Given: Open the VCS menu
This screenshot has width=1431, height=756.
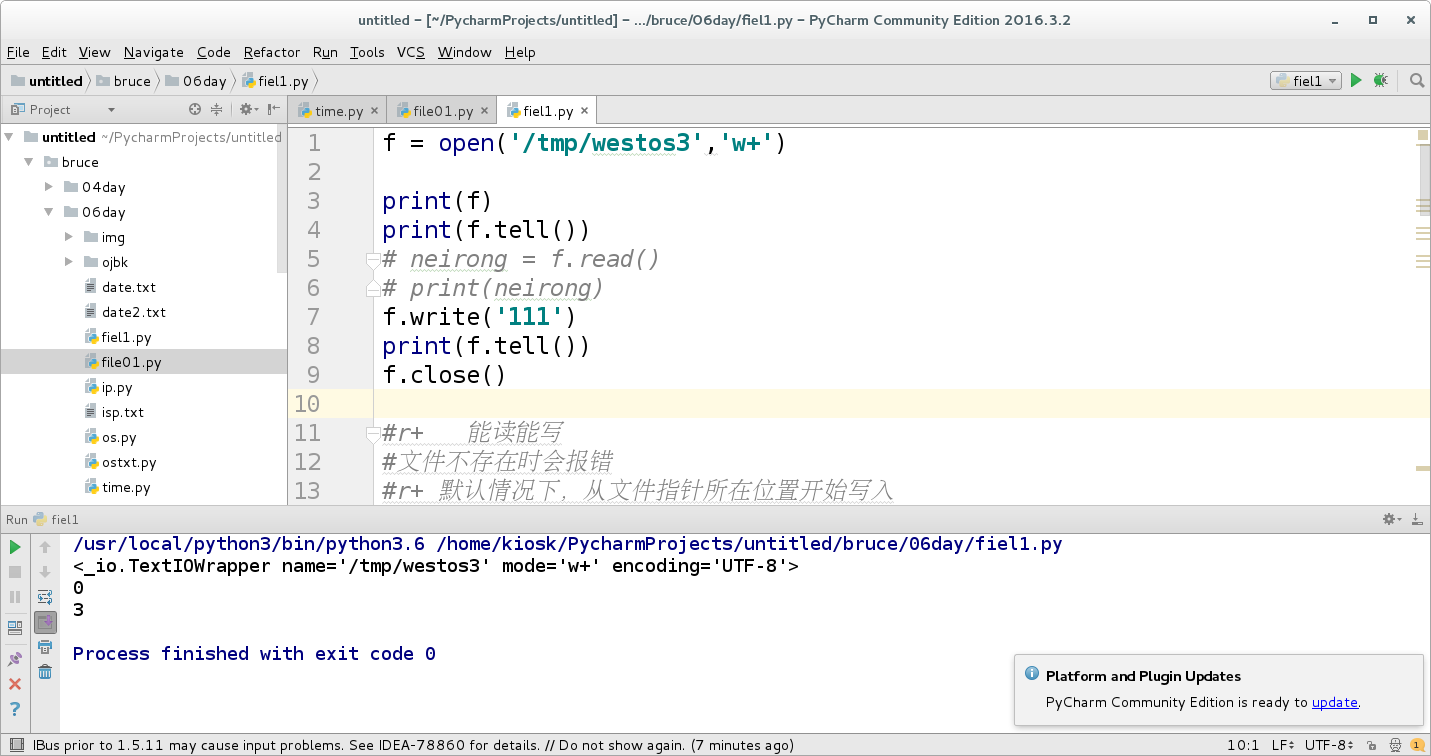Looking at the screenshot, I should click(x=411, y=52).
